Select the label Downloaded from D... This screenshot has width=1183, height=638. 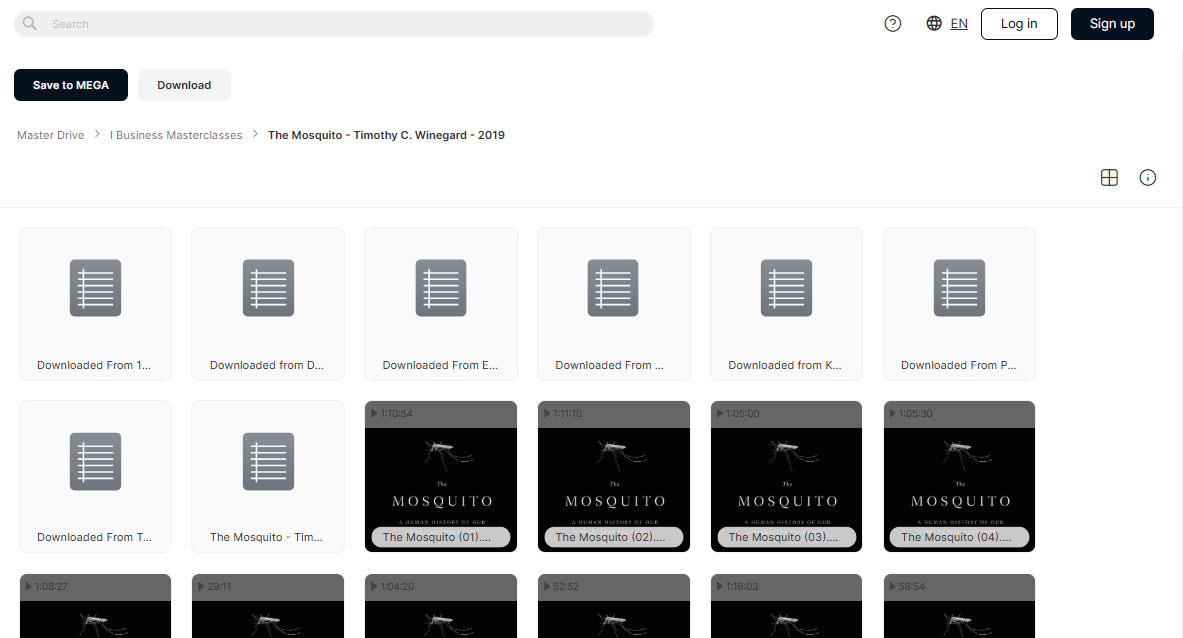(267, 365)
